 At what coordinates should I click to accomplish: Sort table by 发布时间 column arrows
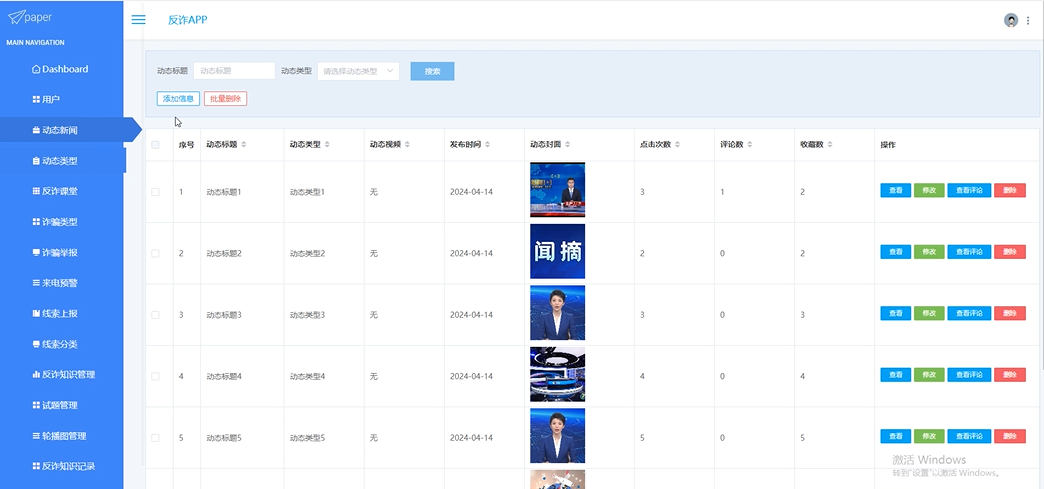tap(487, 145)
